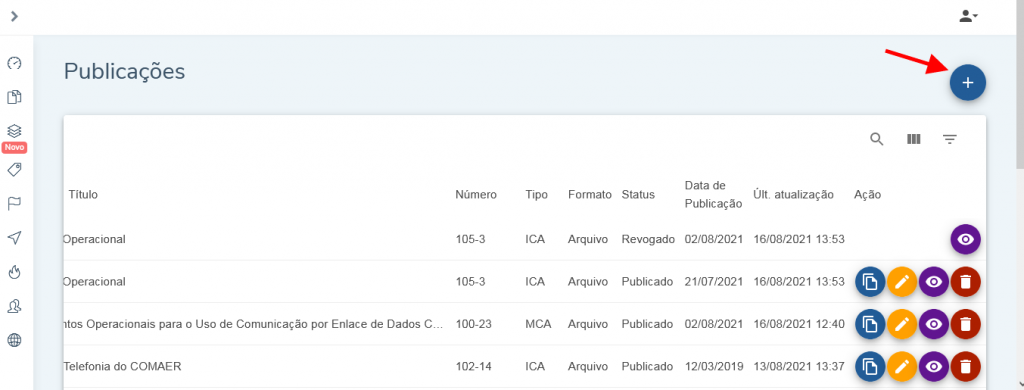Open the table filter icon
The height and width of the screenshot is (390, 1024).
click(x=950, y=138)
